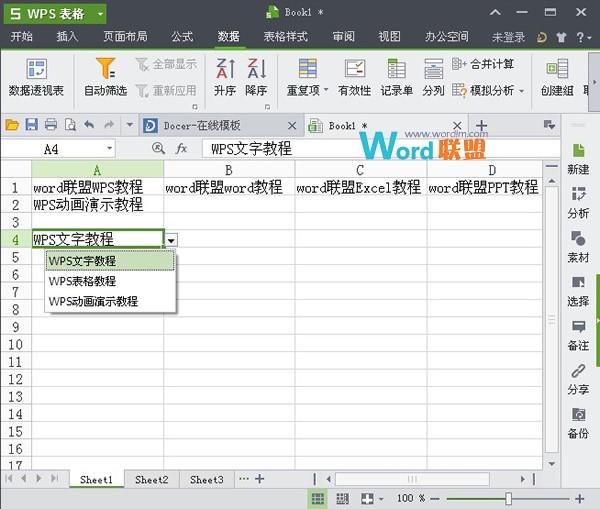The height and width of the screenshot is (509, 600).
Task: Expand the 模拟分析 dropdown arrow
Action: click(x=521, y=91)
